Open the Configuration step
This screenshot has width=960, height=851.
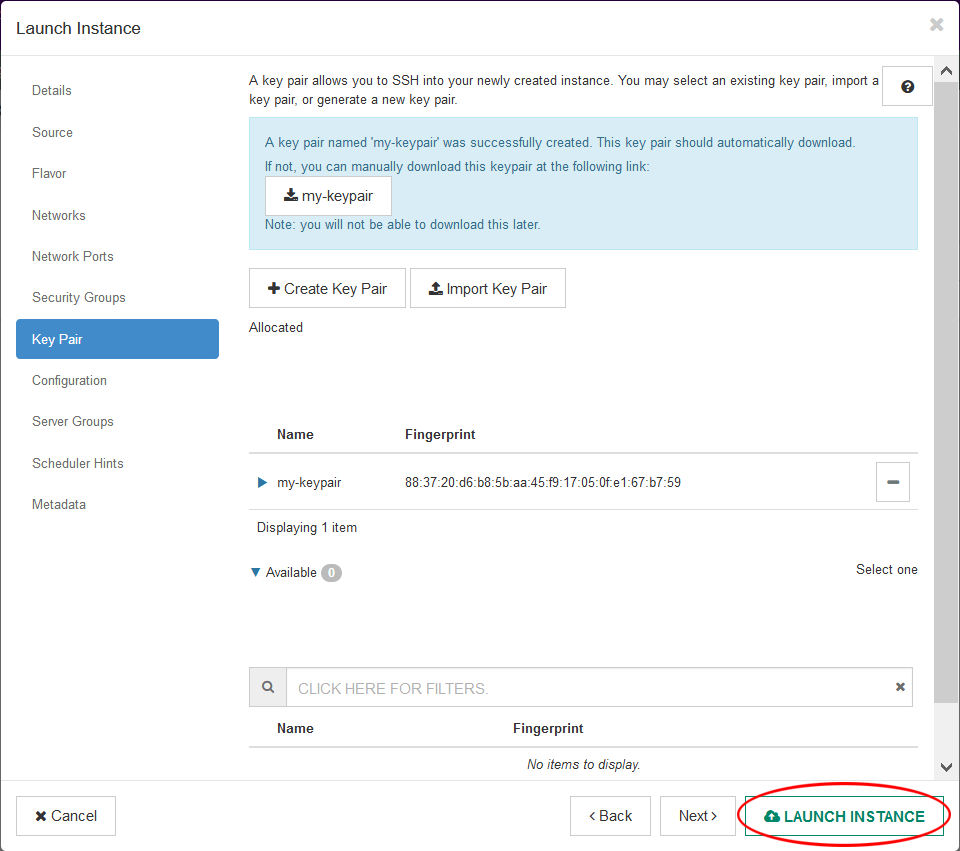(69, 380)
